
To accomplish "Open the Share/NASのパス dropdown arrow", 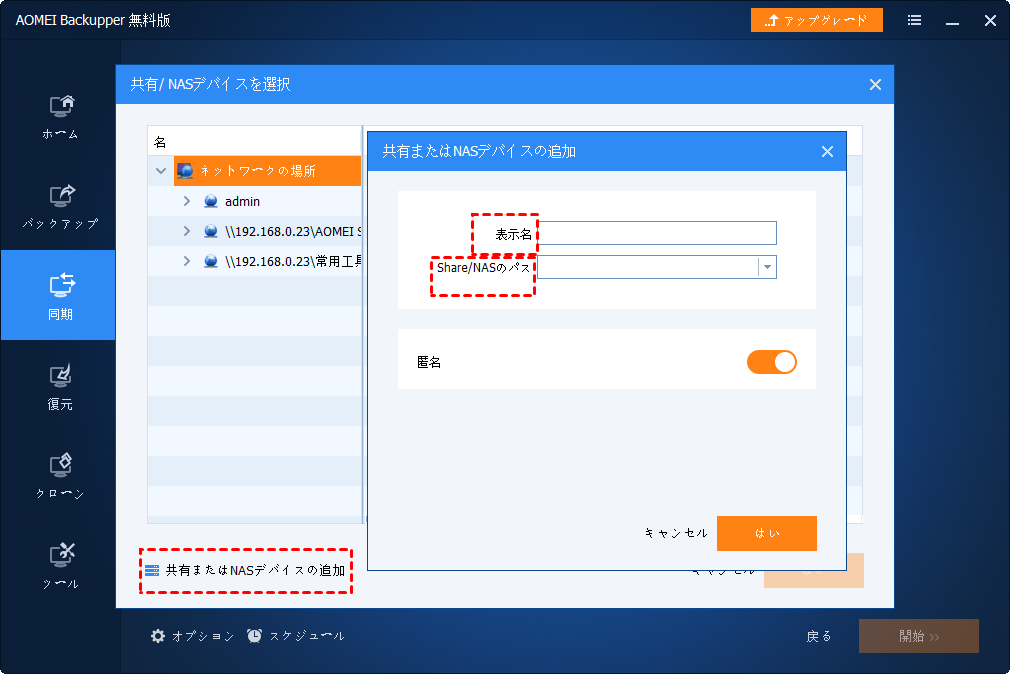I will click(767, 267).
